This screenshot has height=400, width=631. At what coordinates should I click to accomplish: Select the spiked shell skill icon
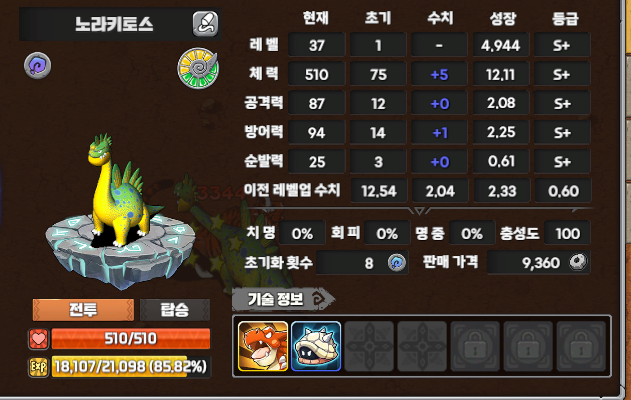pyautogui.click(x=316, y=346)
